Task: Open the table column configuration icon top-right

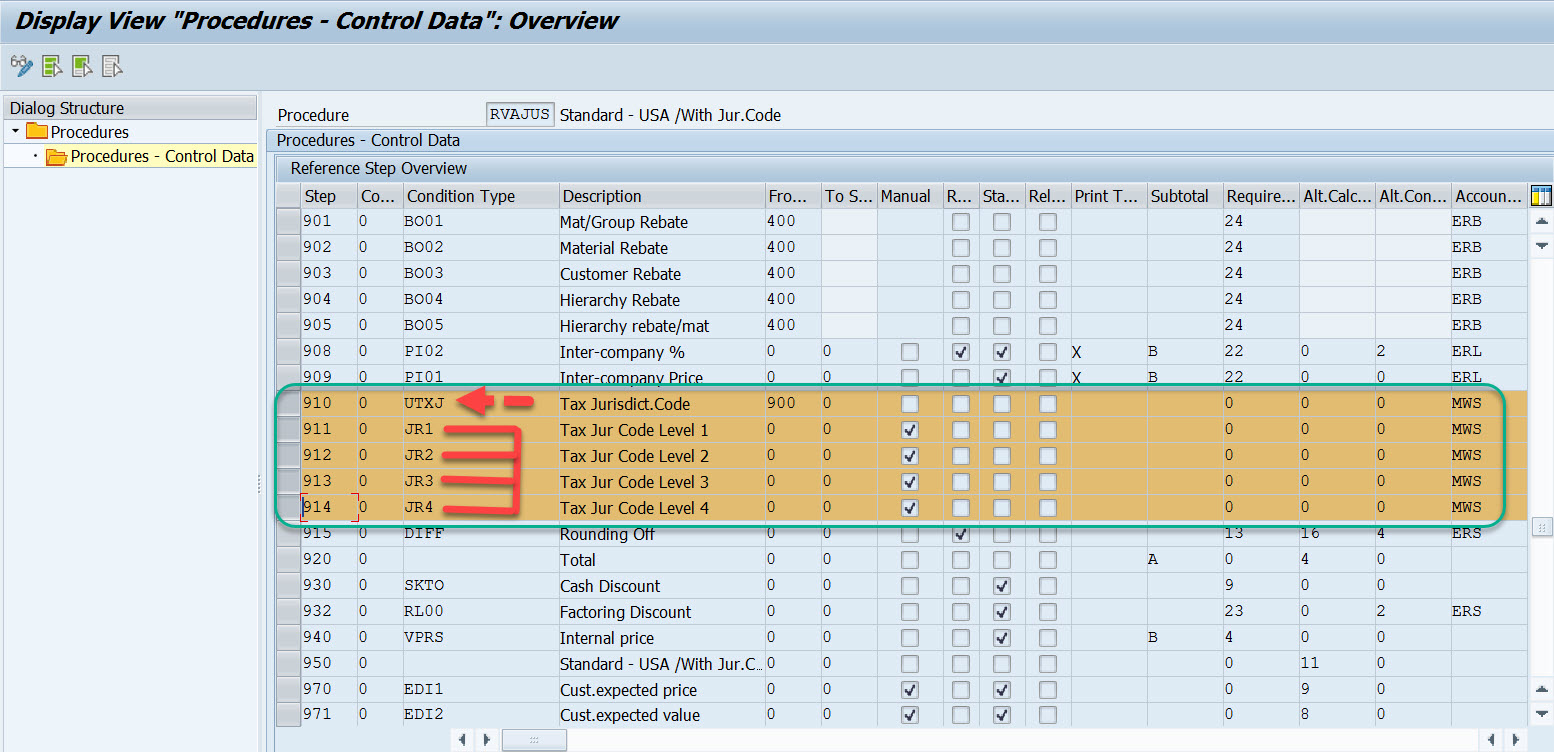Action: tap(1541, 195)
